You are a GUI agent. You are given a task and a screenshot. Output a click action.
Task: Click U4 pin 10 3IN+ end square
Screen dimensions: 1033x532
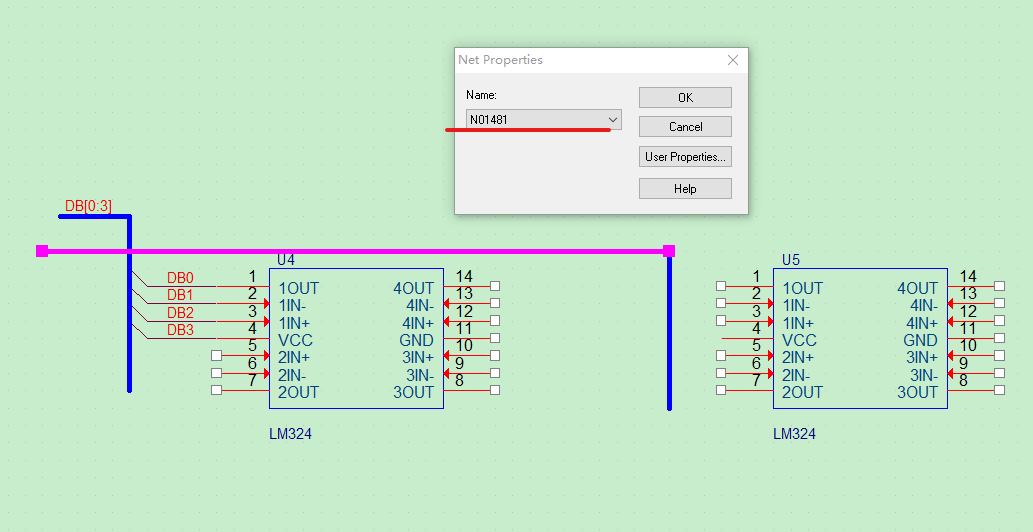point(495,356)
